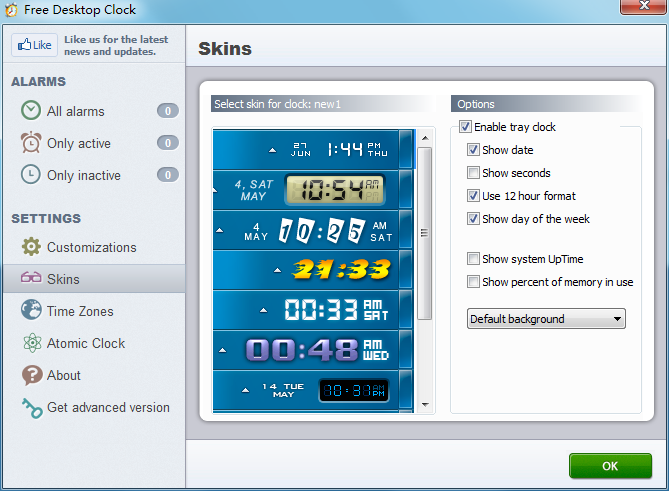
Task: Click the skin list scroll up arrow
Action: tap(424, 134)
